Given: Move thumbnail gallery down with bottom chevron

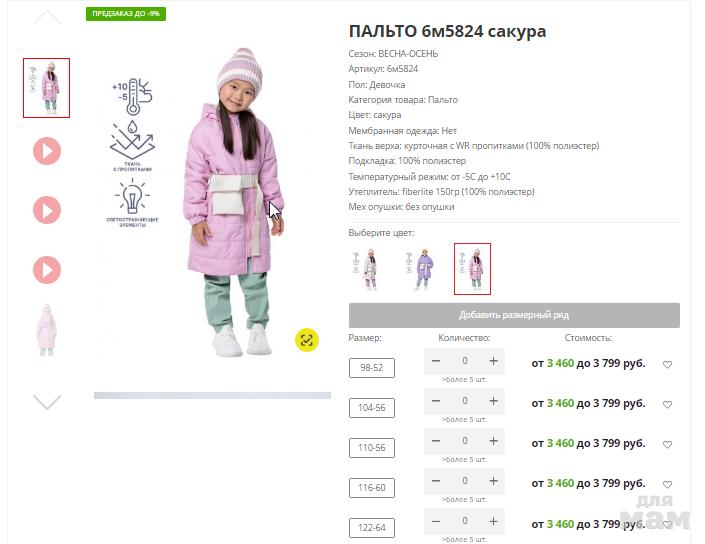Looking at the screenshot, I should click(x=47, y=402).
